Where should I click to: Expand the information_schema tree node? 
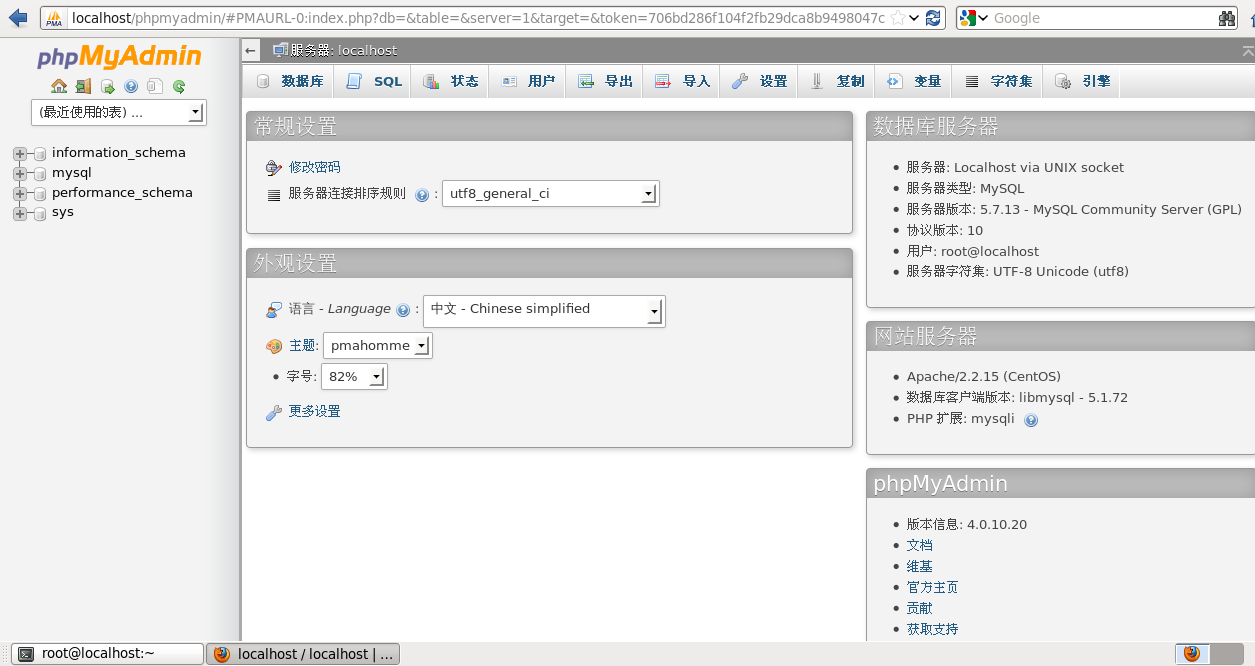19,154
